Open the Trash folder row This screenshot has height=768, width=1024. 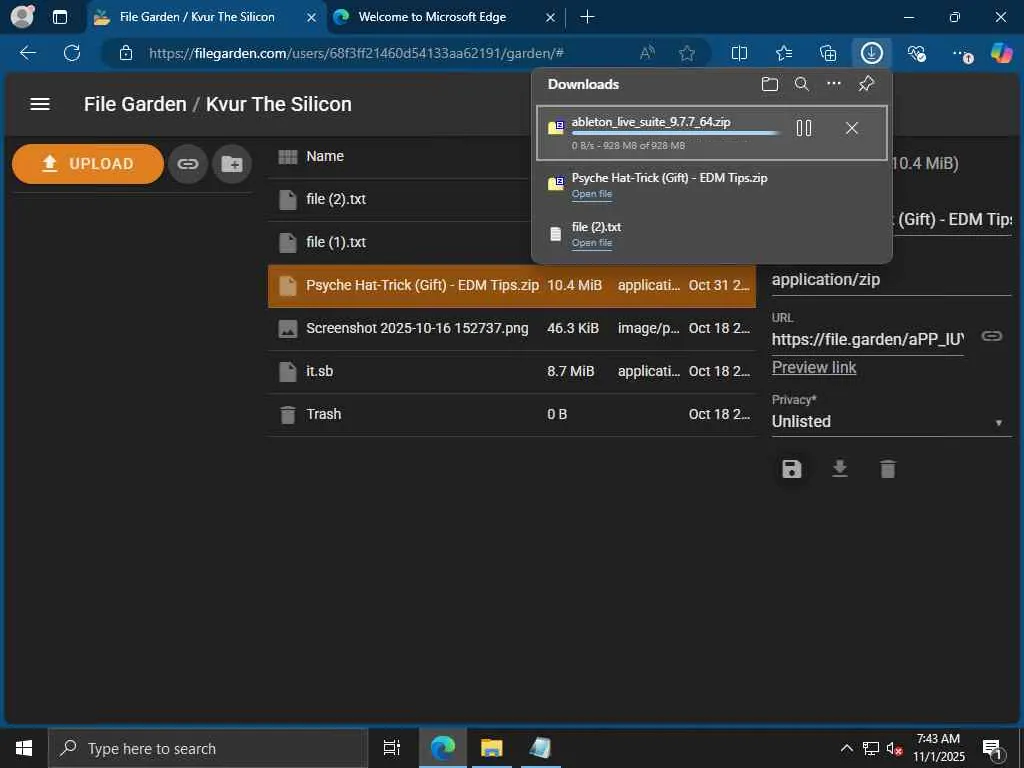tap(511, 415)
